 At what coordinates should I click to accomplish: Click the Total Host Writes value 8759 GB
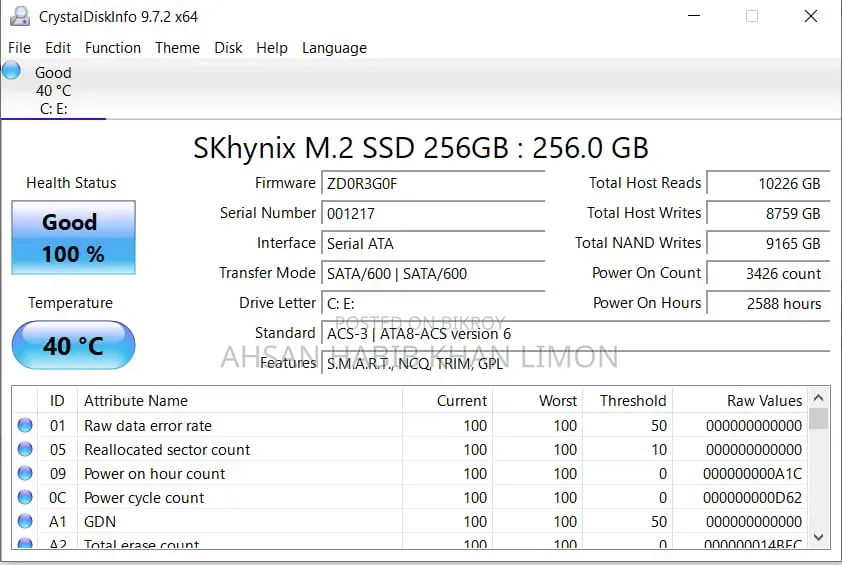tap(768, 214)
